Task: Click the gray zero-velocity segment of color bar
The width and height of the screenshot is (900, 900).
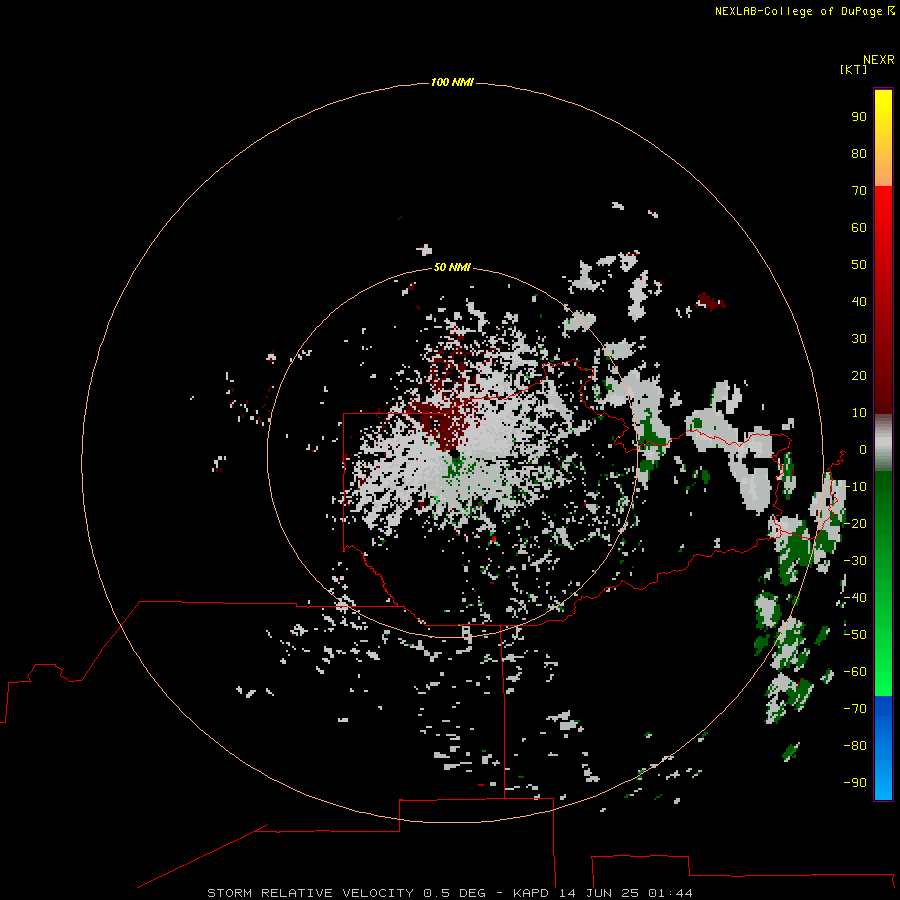Action: point(883,443)
